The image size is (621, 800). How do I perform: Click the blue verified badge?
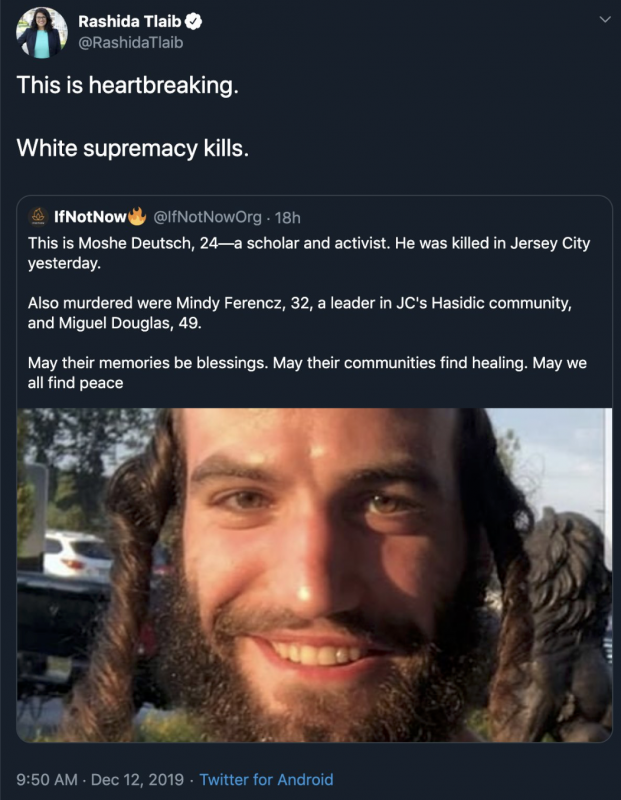coord(193,21)
